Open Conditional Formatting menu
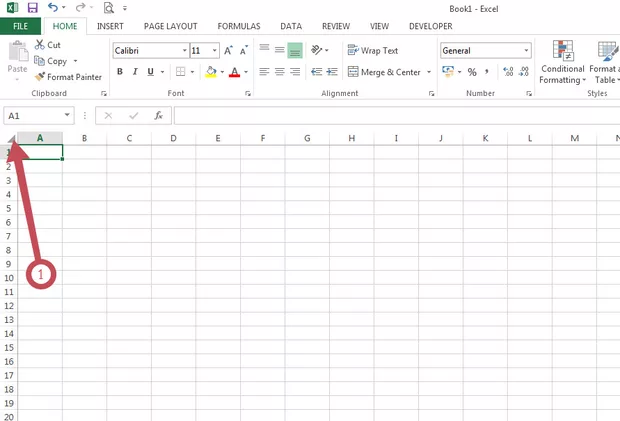 (562, 62)
